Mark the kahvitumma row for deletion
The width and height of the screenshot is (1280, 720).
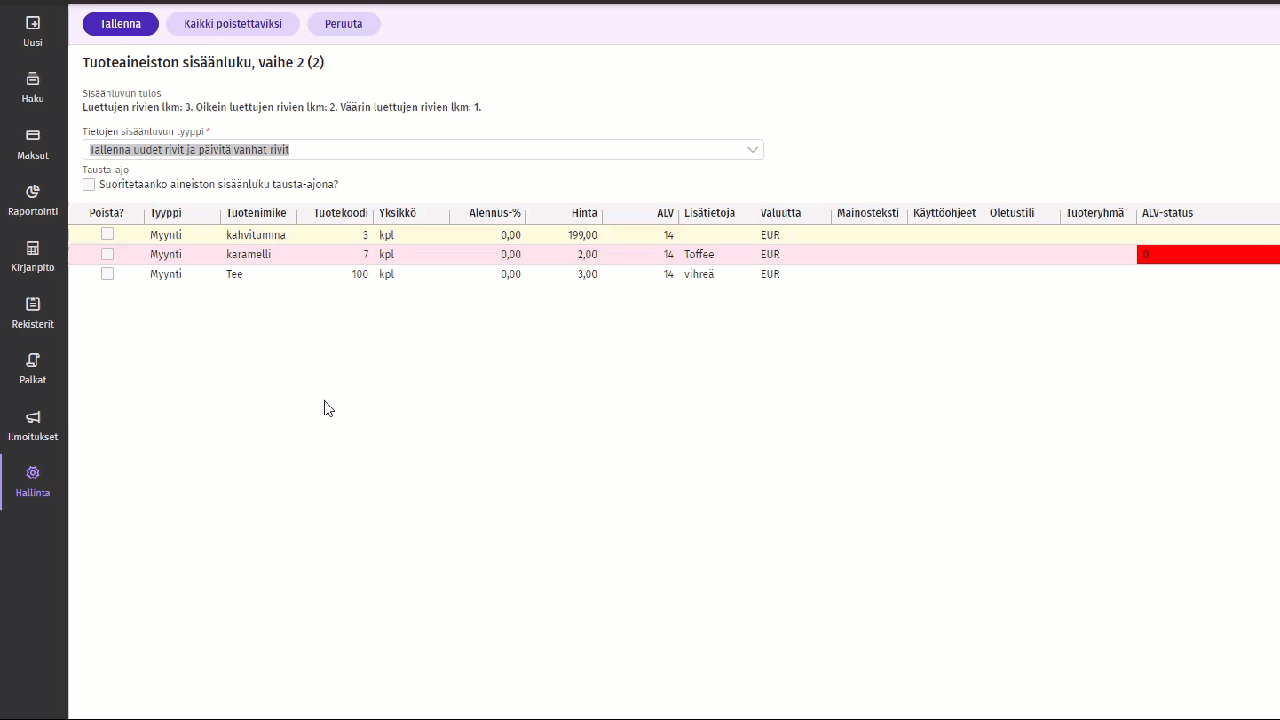click(x=107, y=234)
